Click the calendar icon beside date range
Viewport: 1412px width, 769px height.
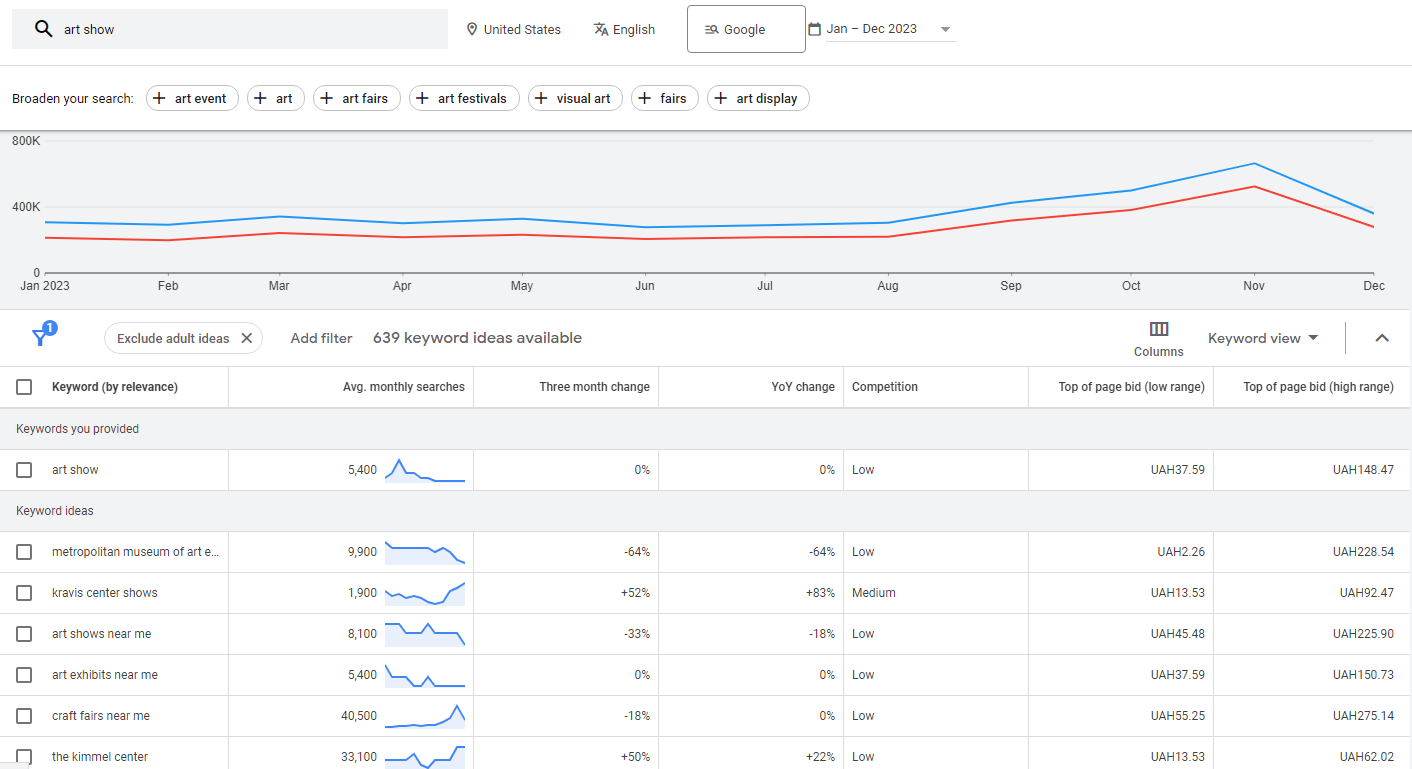[x=814, y=29]
